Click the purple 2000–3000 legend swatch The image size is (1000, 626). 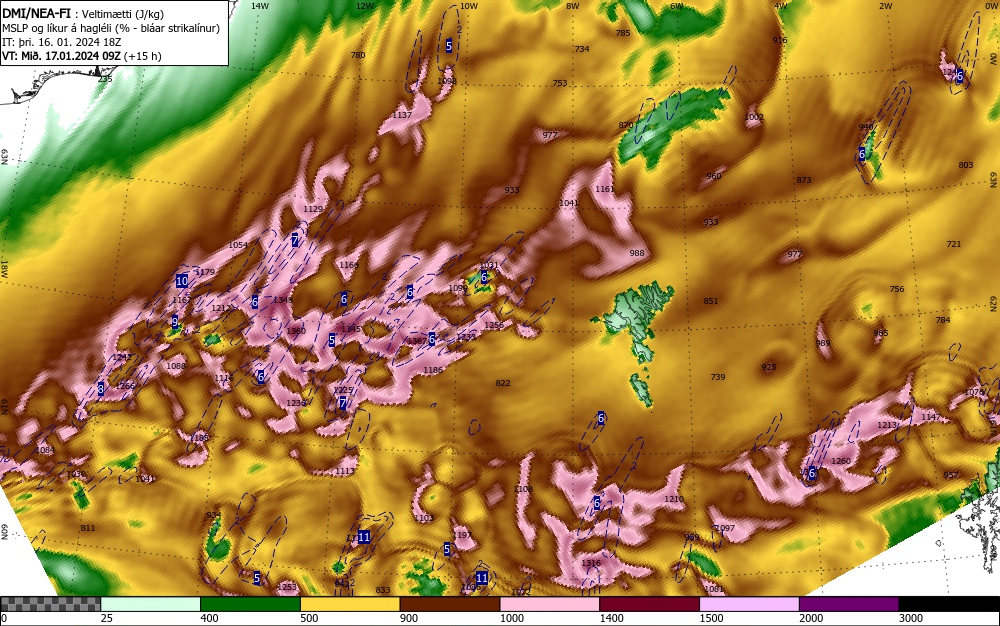coord(849,604)
